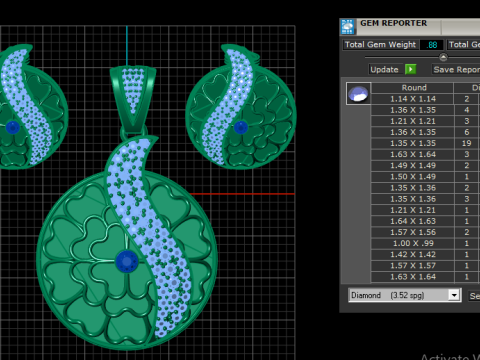
Task: Select the 1.36 X 1.35 row with quantity 4
Action: pyautogui.click(x=425, y=110)
